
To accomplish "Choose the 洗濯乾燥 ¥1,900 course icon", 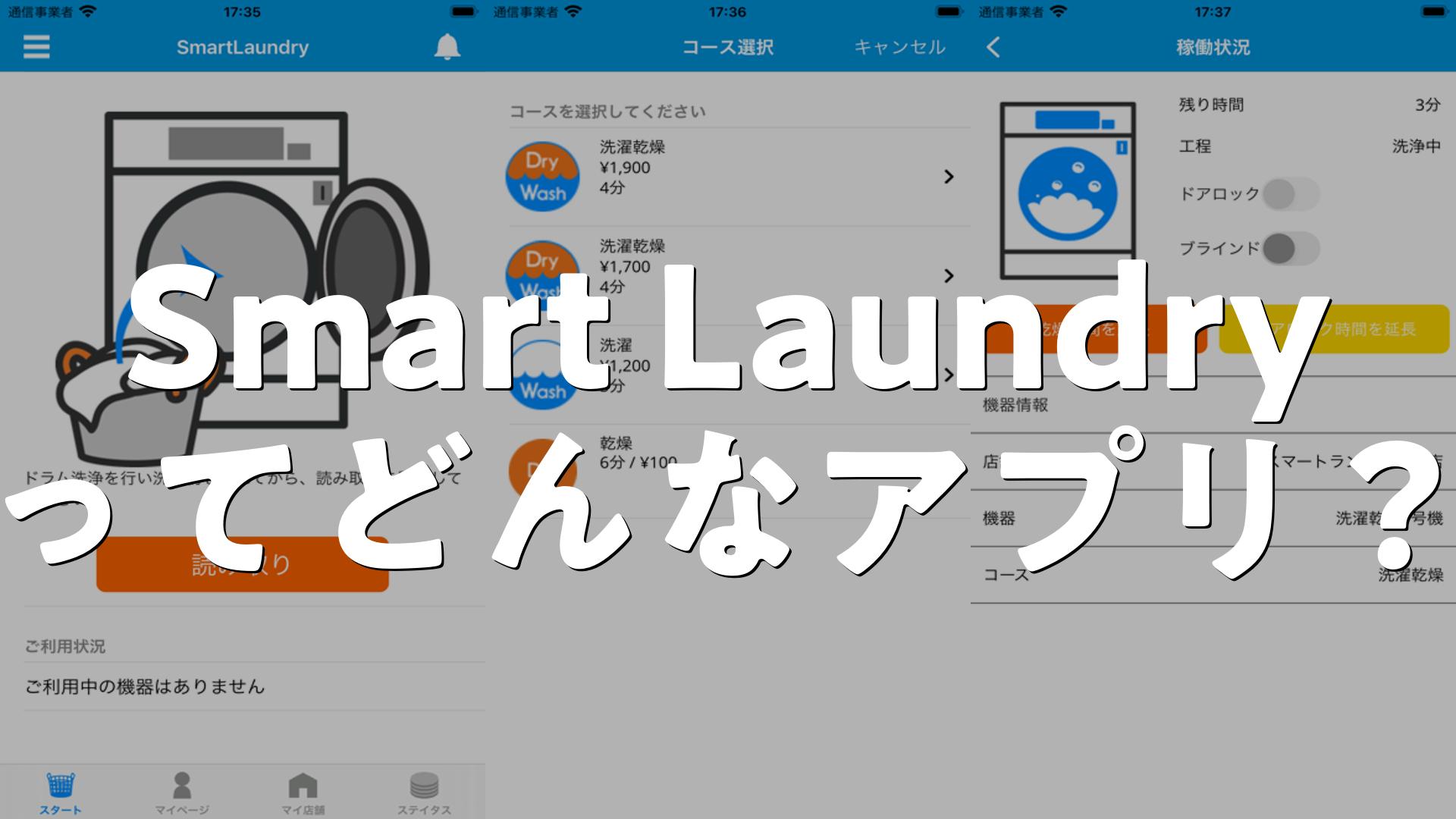I will 542,176.
